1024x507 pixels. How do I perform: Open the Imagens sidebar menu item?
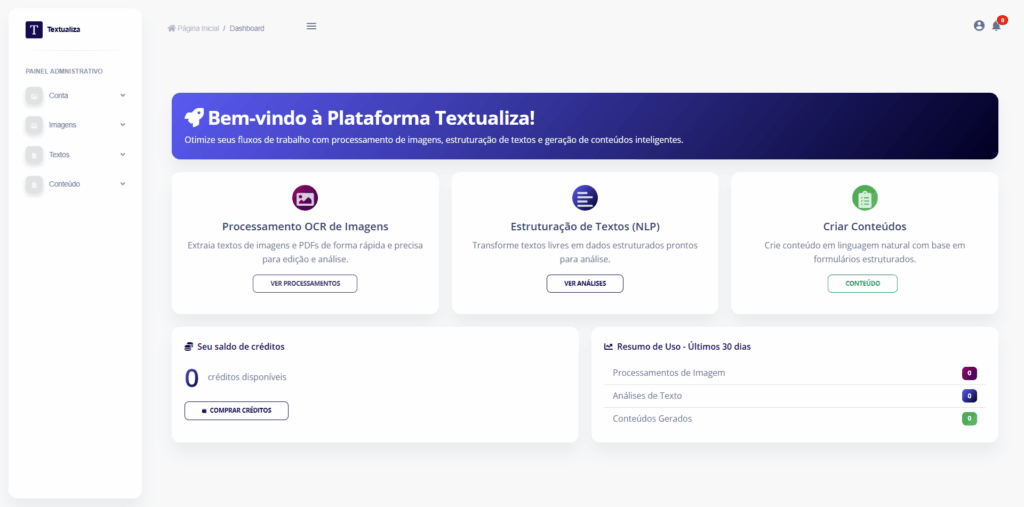point(76,125)
